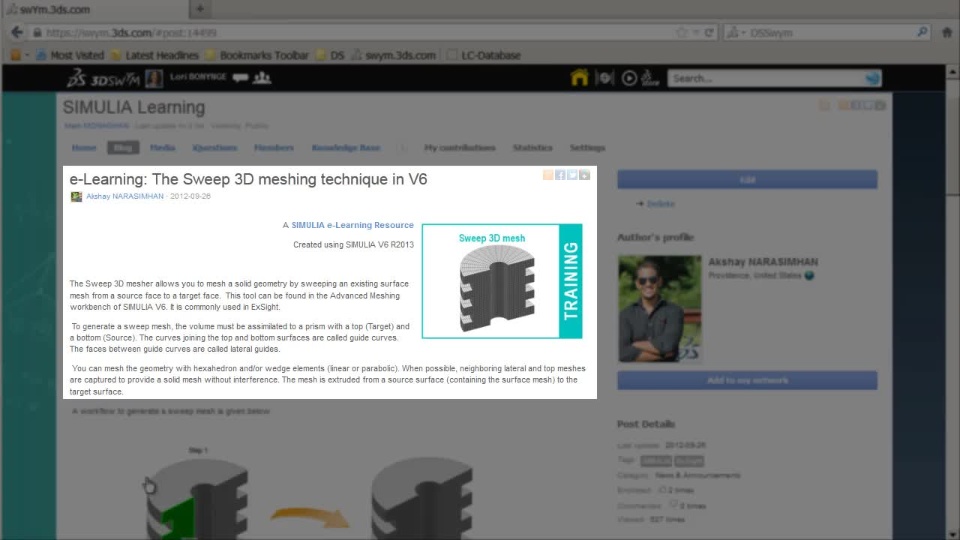Screen dimensions: 960x540
Task: Click the plus share icon on post
Action: 585,175
